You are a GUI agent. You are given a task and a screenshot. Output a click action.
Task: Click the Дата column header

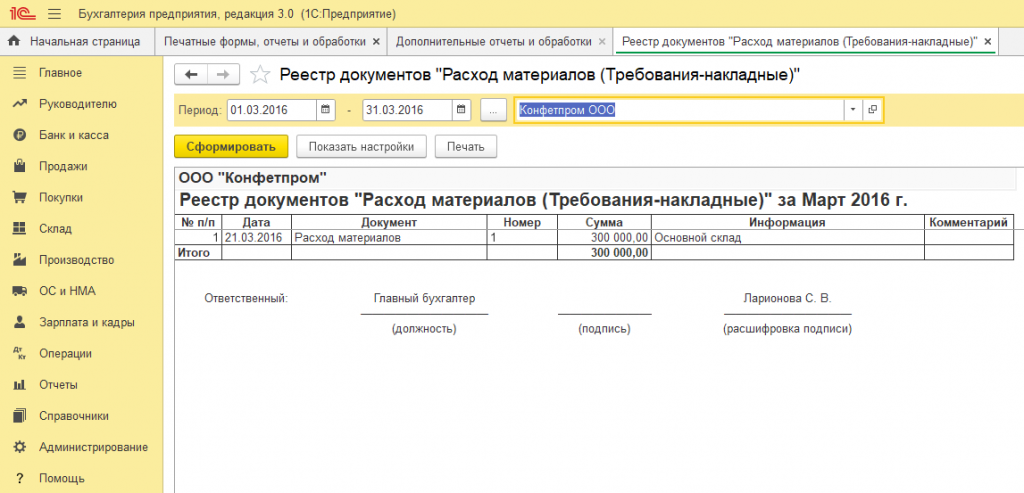(256, 223)
